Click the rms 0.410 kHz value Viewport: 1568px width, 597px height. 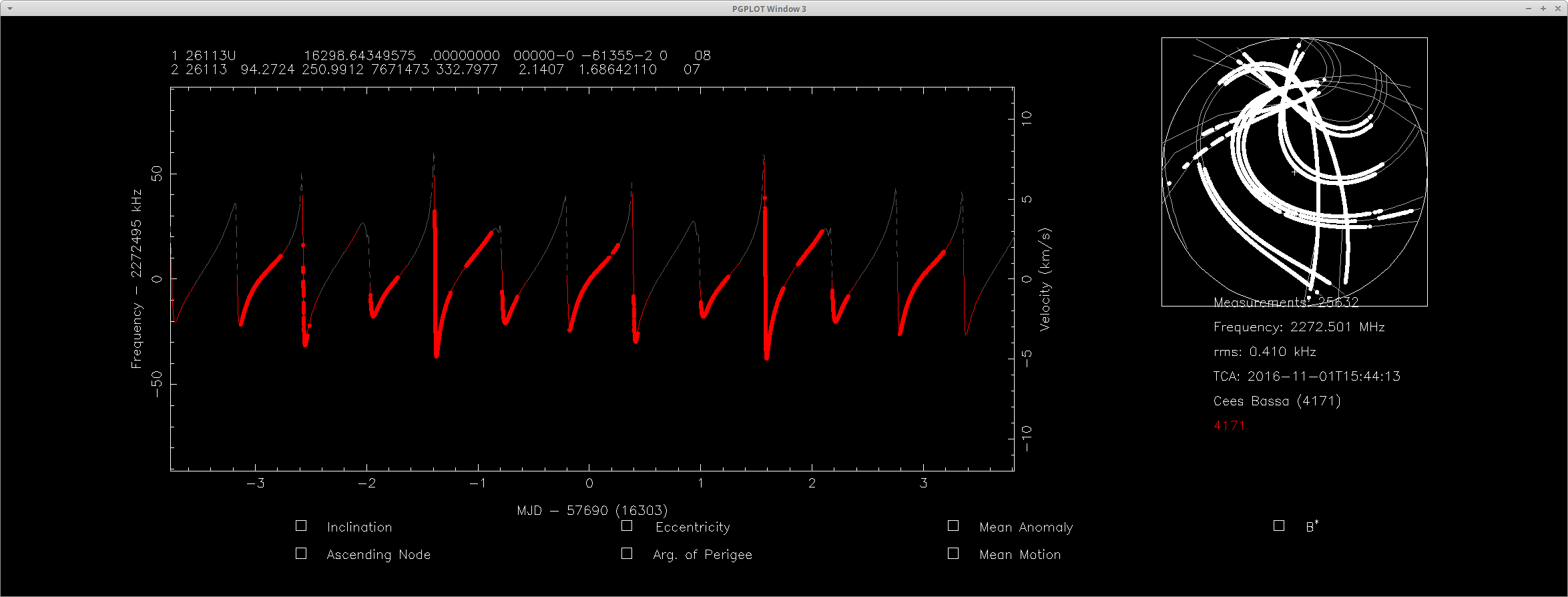tap(1264, 351)
